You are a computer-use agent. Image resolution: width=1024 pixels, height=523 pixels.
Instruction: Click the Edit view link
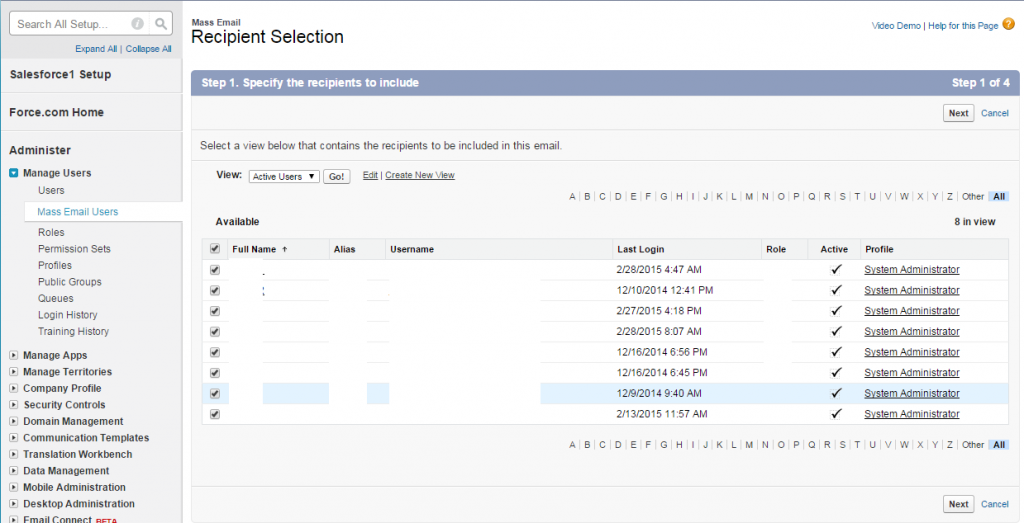[x=370, y=175]
